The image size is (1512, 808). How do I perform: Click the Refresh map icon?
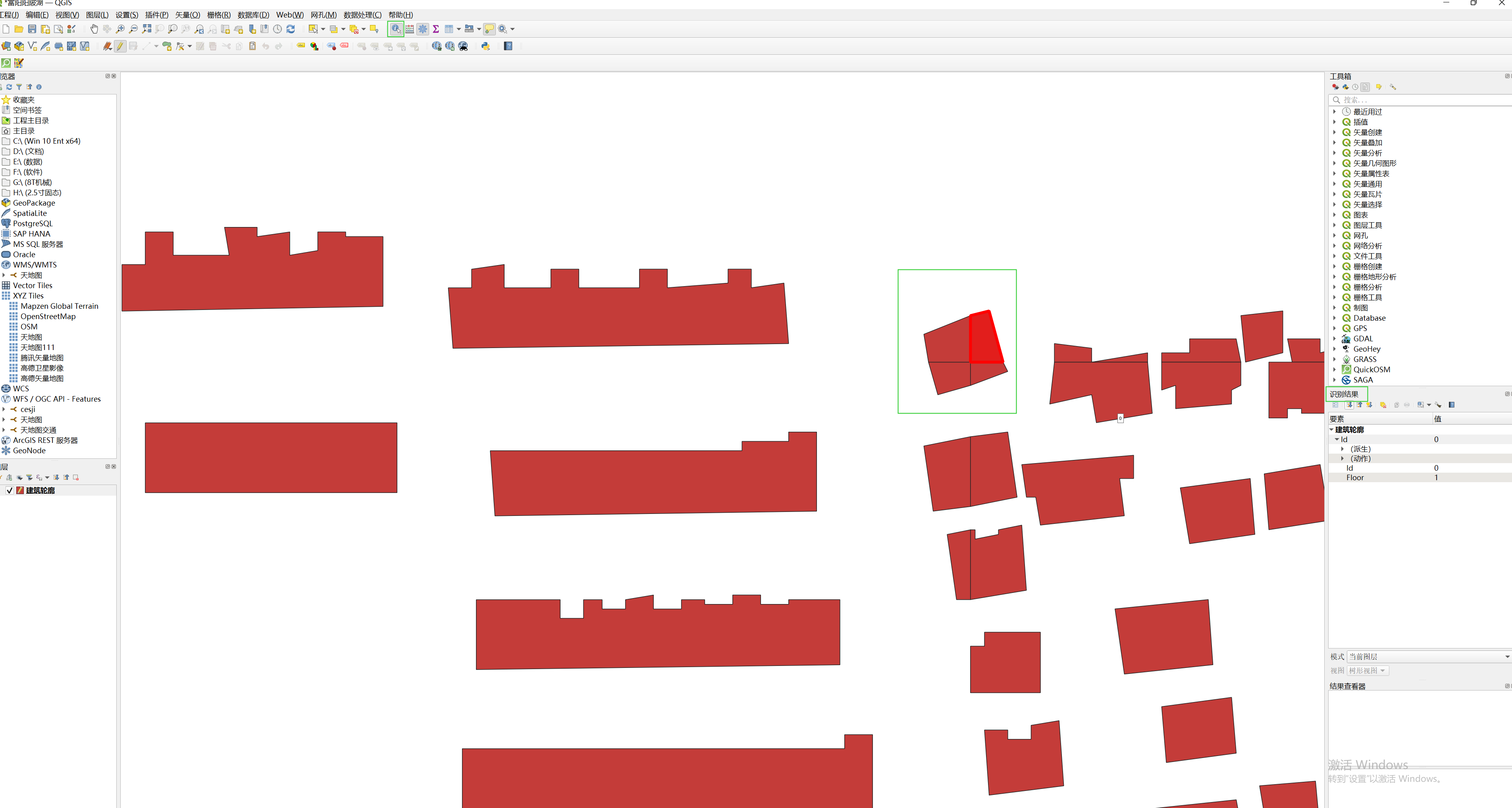291,29
